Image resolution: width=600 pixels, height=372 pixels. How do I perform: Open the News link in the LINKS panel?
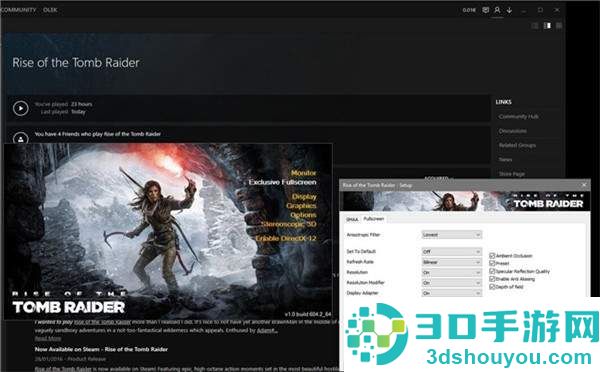(505, 159)
